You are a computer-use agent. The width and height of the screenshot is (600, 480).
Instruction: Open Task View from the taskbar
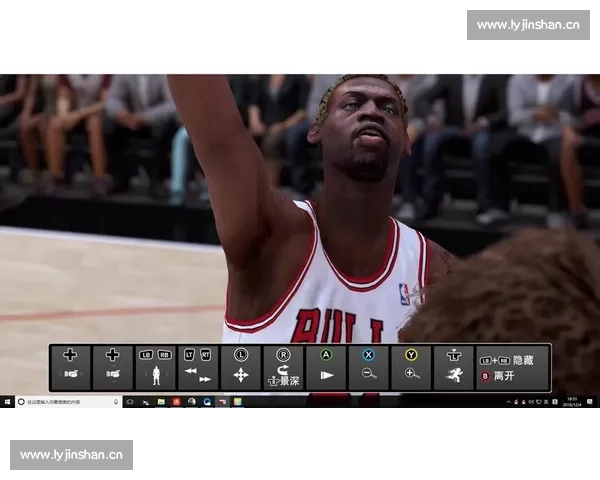(130, 402)
